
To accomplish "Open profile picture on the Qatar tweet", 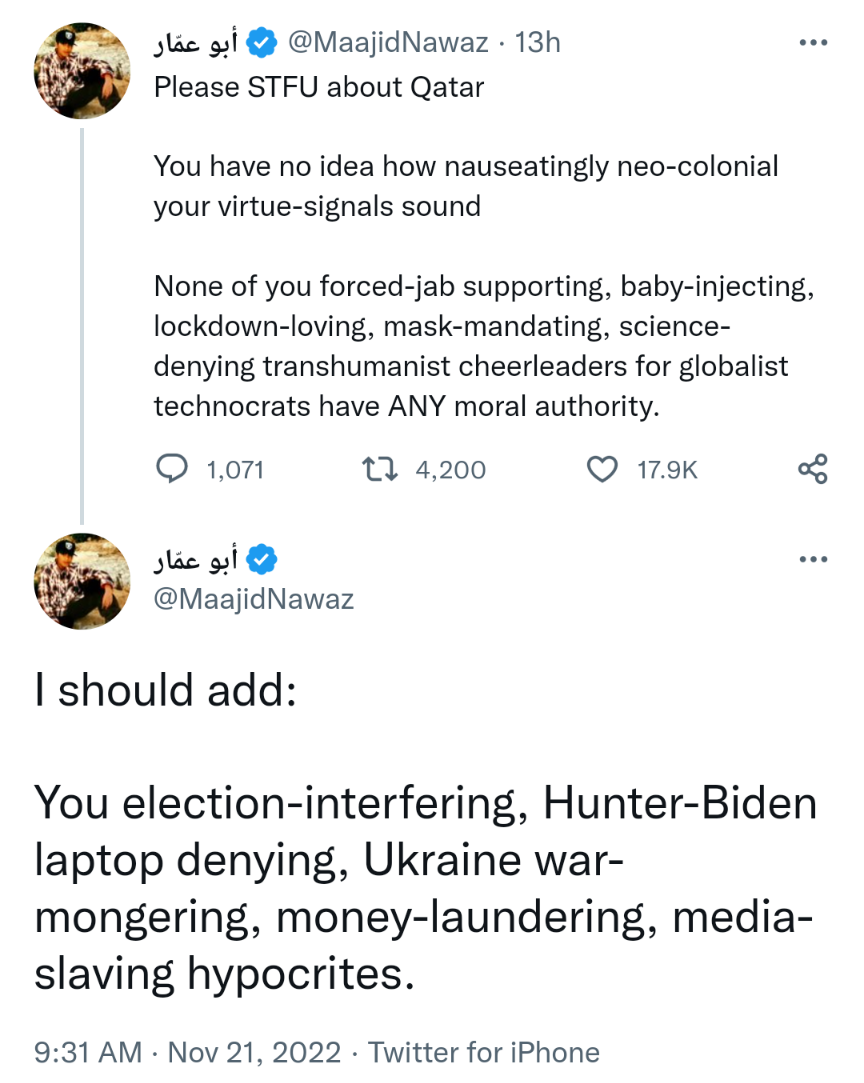I will point(82,71).
